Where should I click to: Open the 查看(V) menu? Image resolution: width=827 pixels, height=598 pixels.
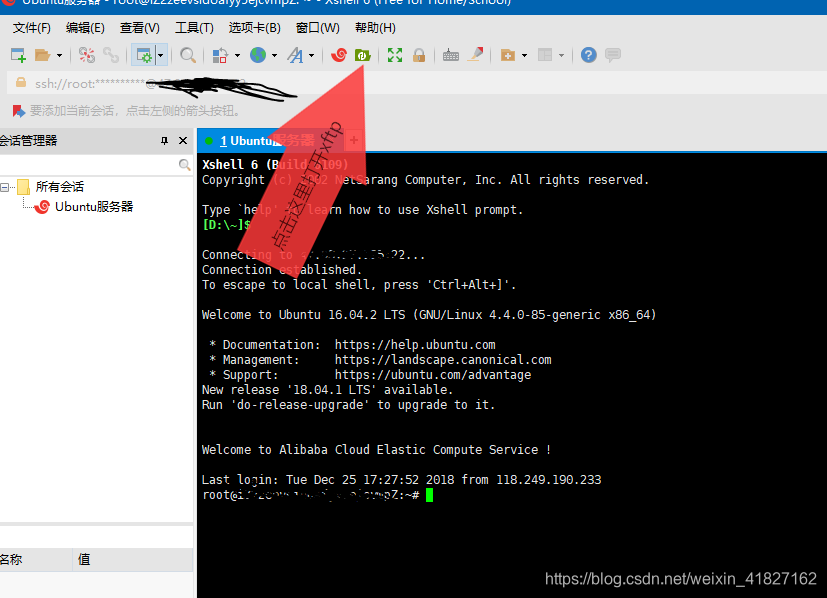point(139,28)
